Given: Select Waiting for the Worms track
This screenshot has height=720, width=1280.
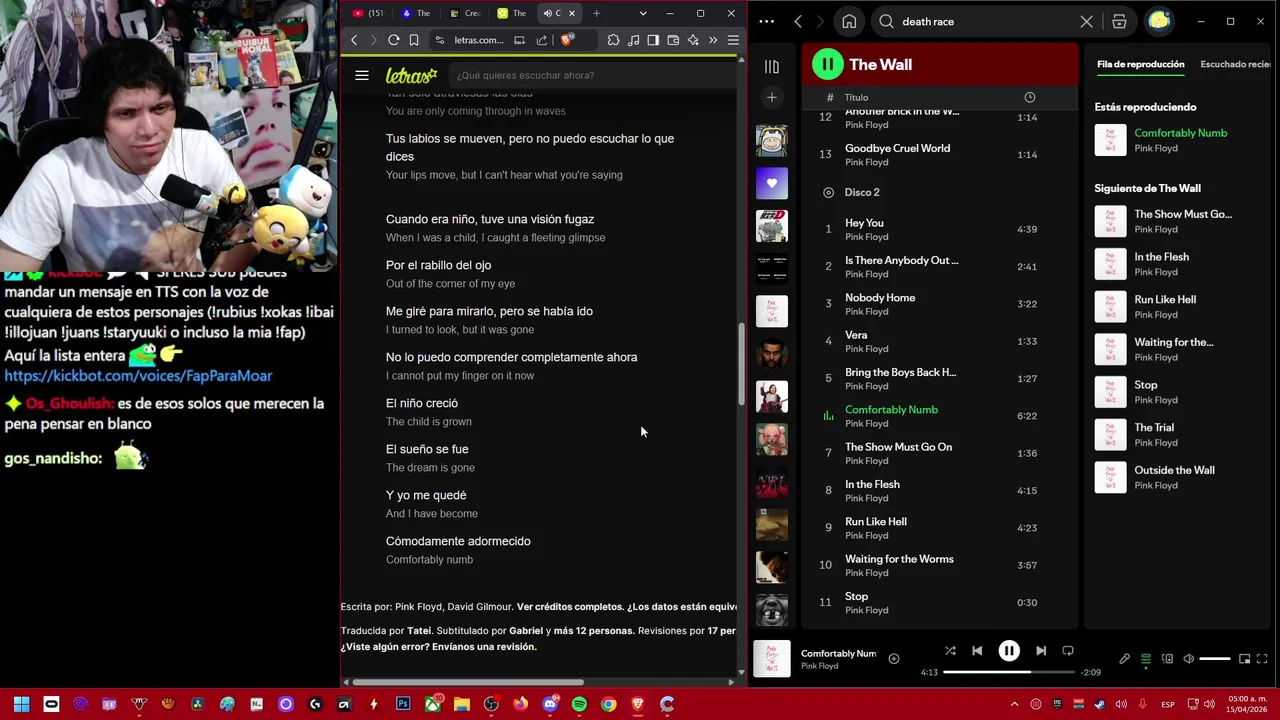Looking at the screenshot, I should click(x=940, y=565).
